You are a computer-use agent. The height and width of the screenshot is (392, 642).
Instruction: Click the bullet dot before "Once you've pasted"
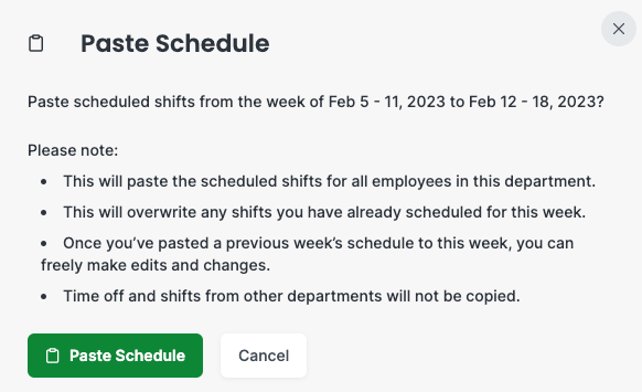pos(44,244)
